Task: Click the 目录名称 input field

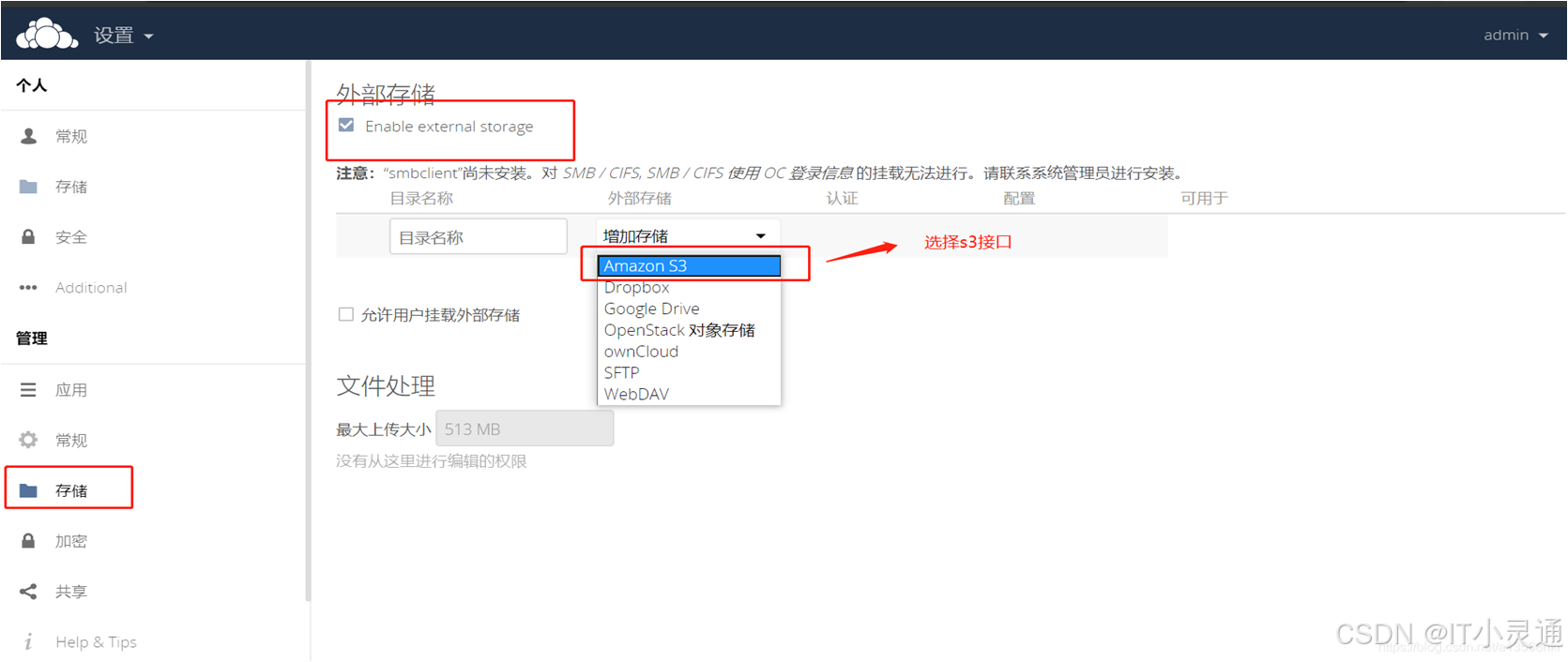Action: 479,237
